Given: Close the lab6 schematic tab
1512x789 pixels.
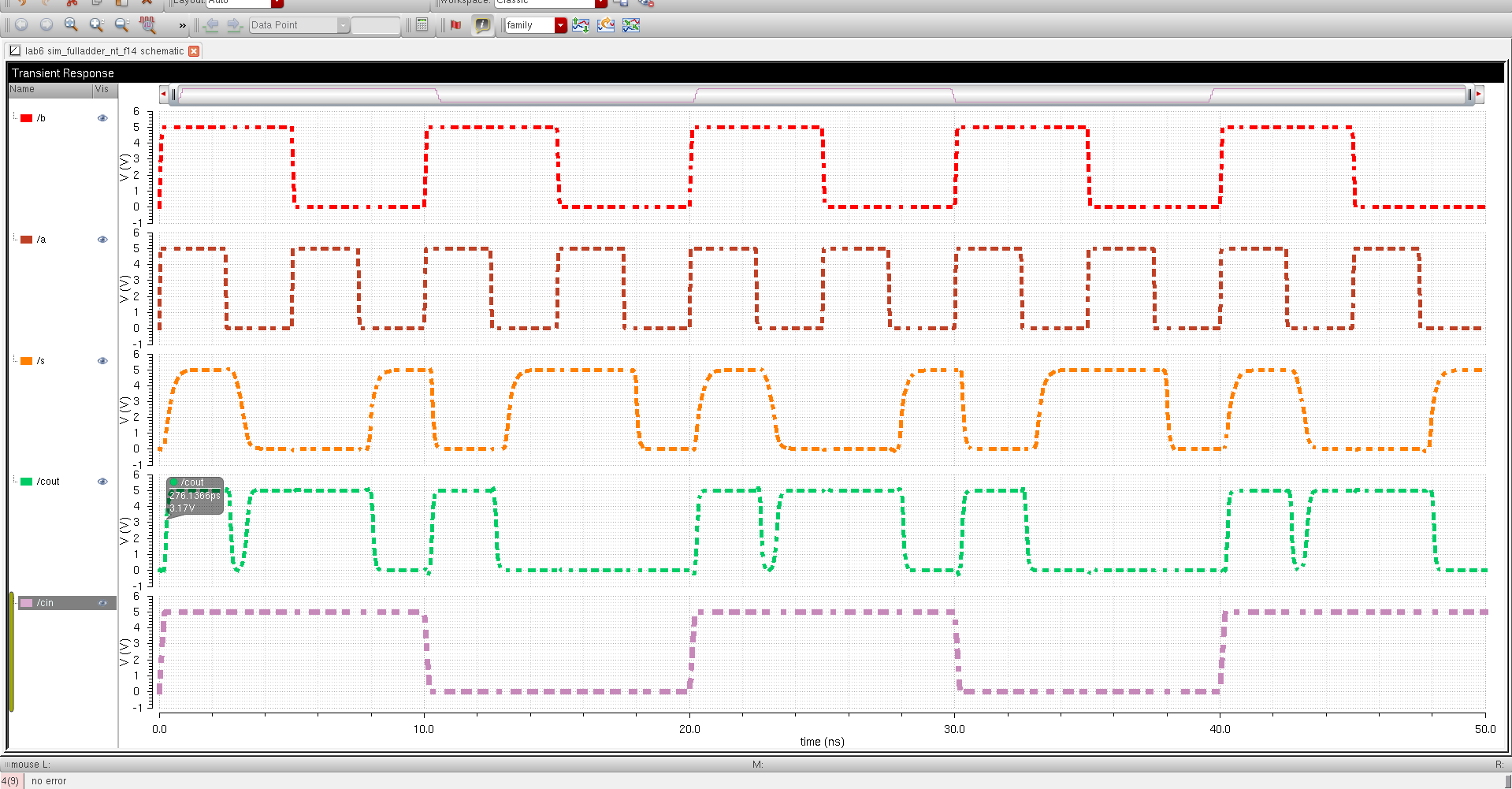Looking at the screenshot, I should [194, 51].
